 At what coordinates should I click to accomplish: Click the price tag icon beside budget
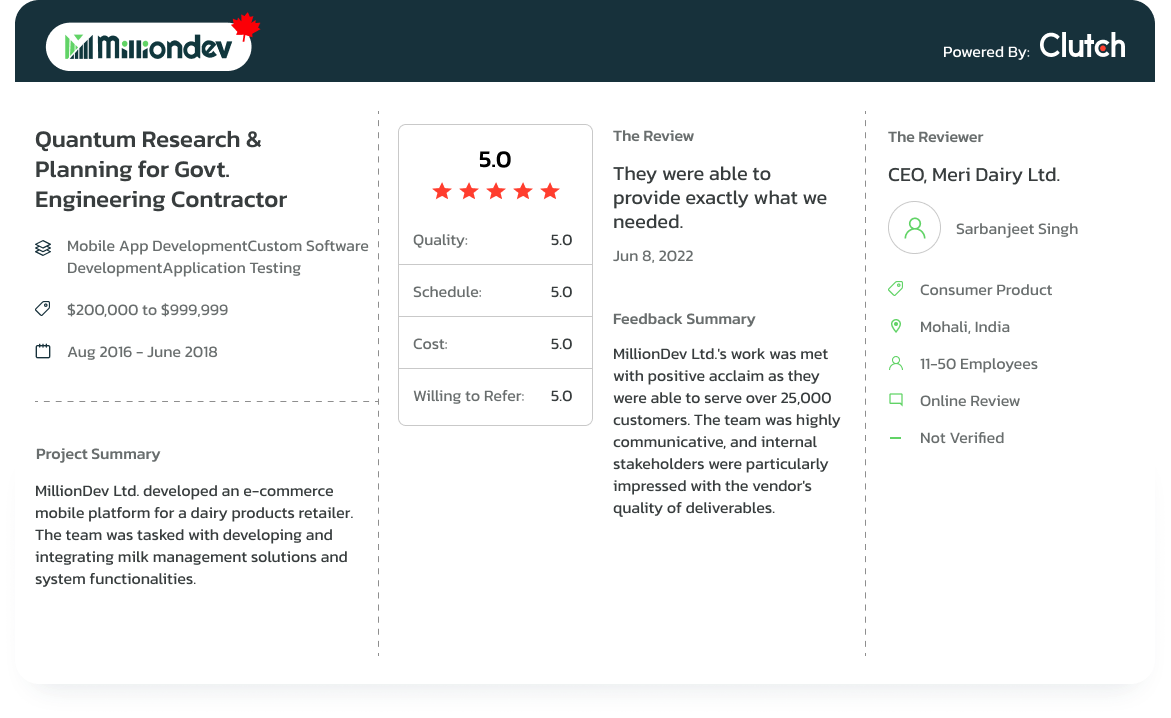[43, 310]
